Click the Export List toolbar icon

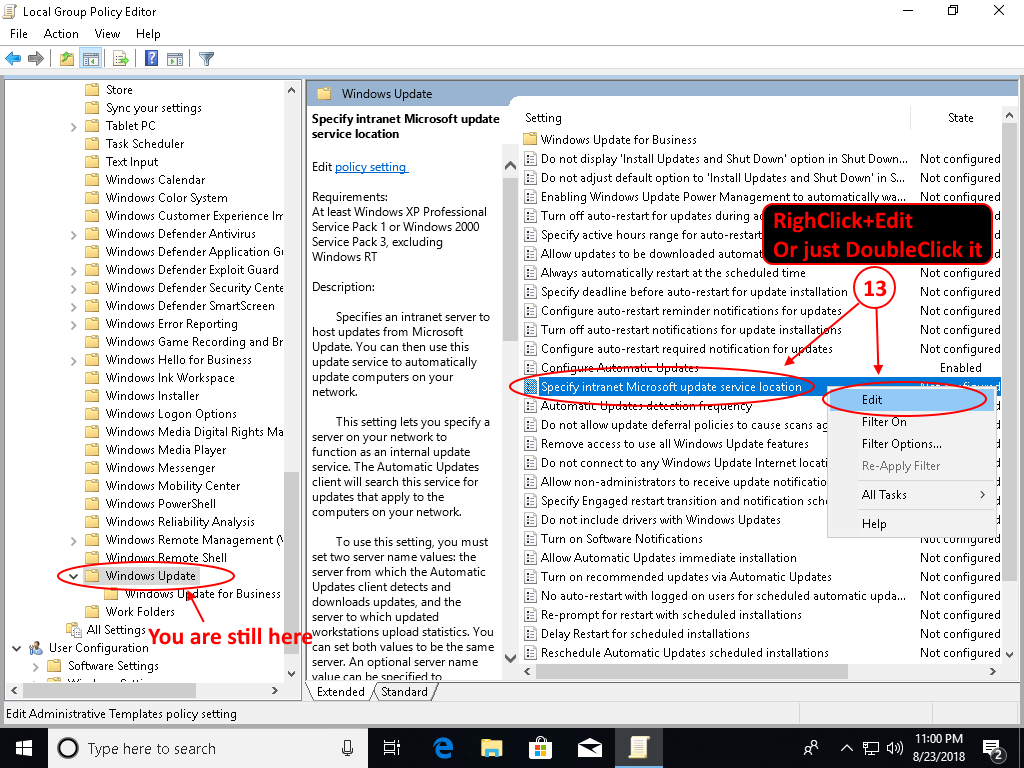point(121,59)
